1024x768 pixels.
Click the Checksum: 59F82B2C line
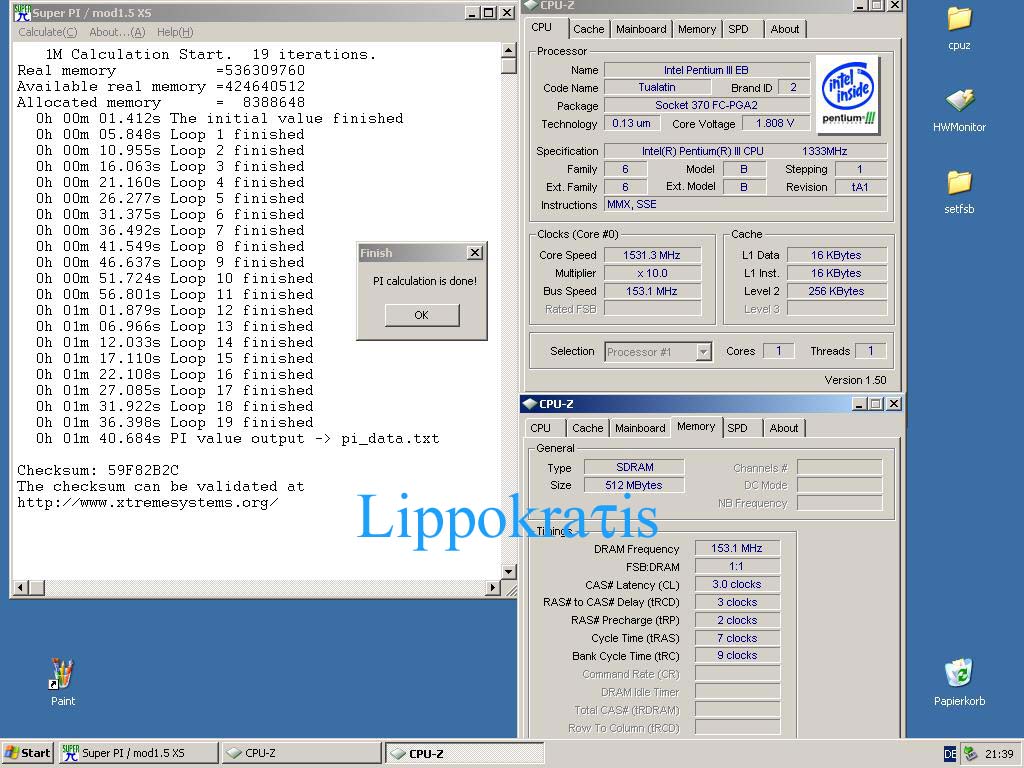[98, 470]
